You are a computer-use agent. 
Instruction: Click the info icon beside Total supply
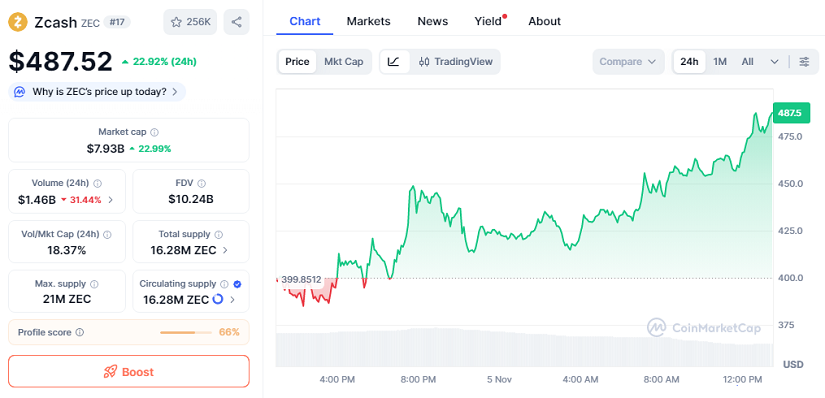pos(218,234)
